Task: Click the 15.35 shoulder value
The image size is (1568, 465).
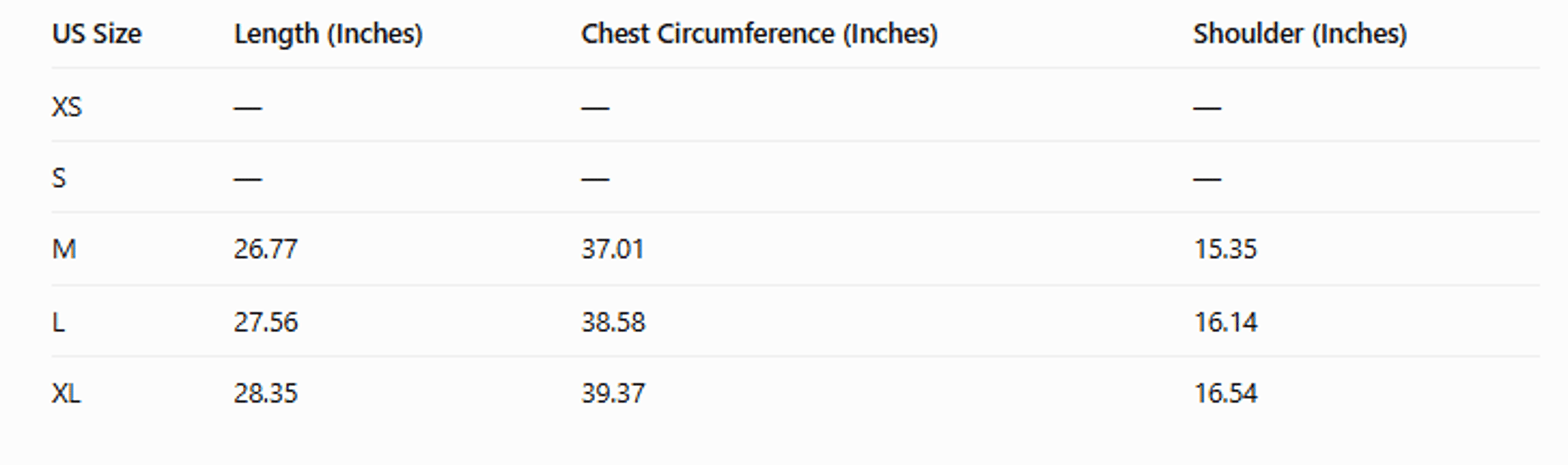Action: click(1225, 249)
